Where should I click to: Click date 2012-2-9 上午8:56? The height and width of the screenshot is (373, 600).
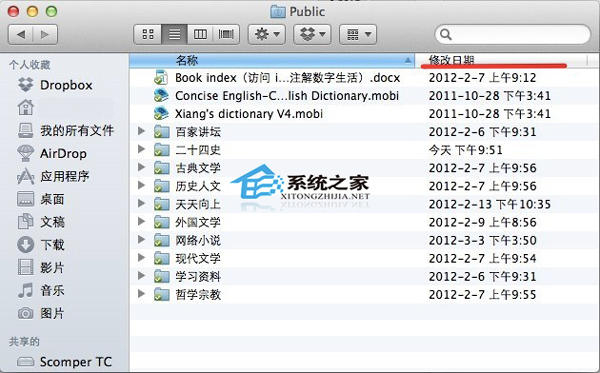[483, 222]
